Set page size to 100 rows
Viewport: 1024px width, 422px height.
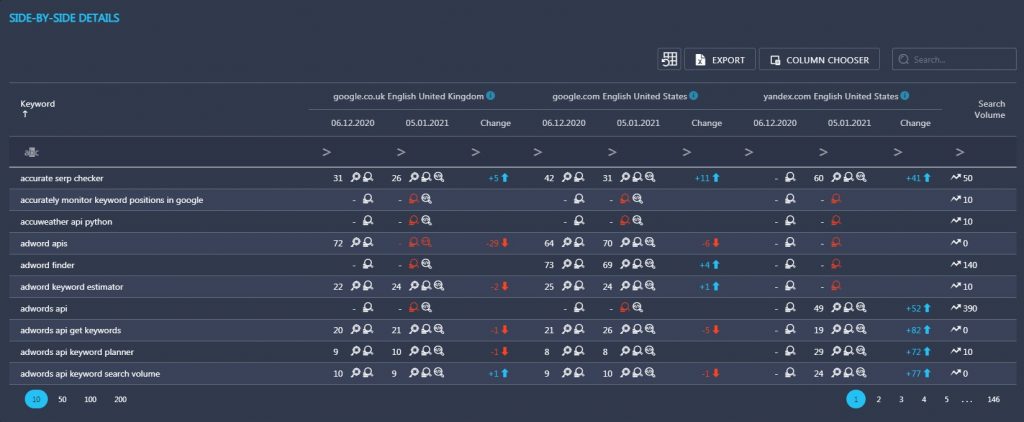click(90, 399)
